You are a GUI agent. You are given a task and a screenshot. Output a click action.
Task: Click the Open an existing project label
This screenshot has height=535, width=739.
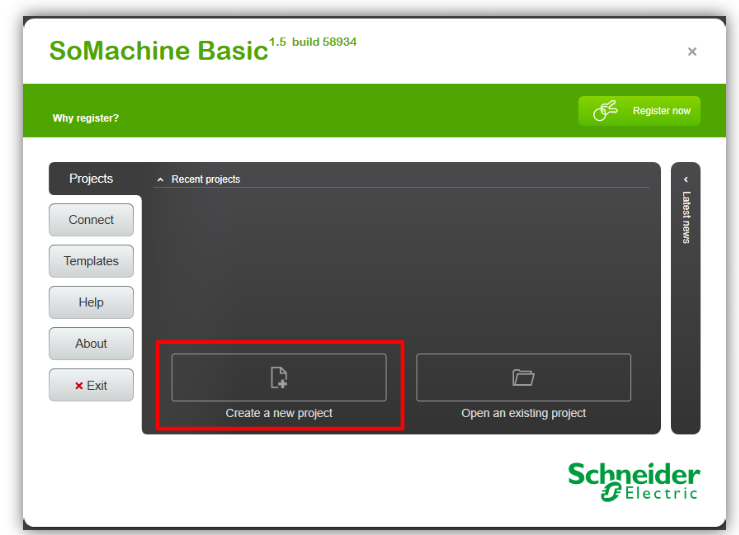click(x=523, y=413)
